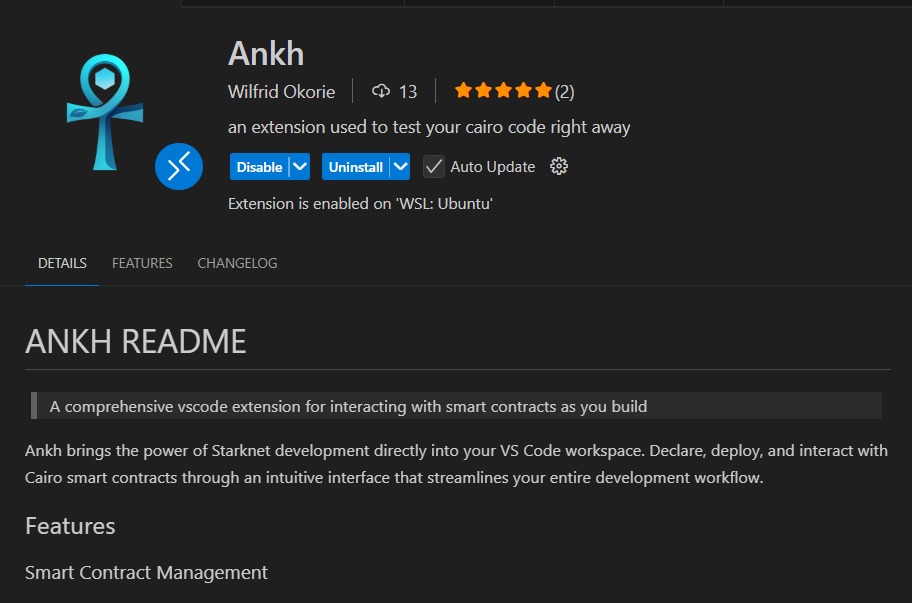Open publisher Wilfrid Okorie link
912x603 pixels.
282,92
